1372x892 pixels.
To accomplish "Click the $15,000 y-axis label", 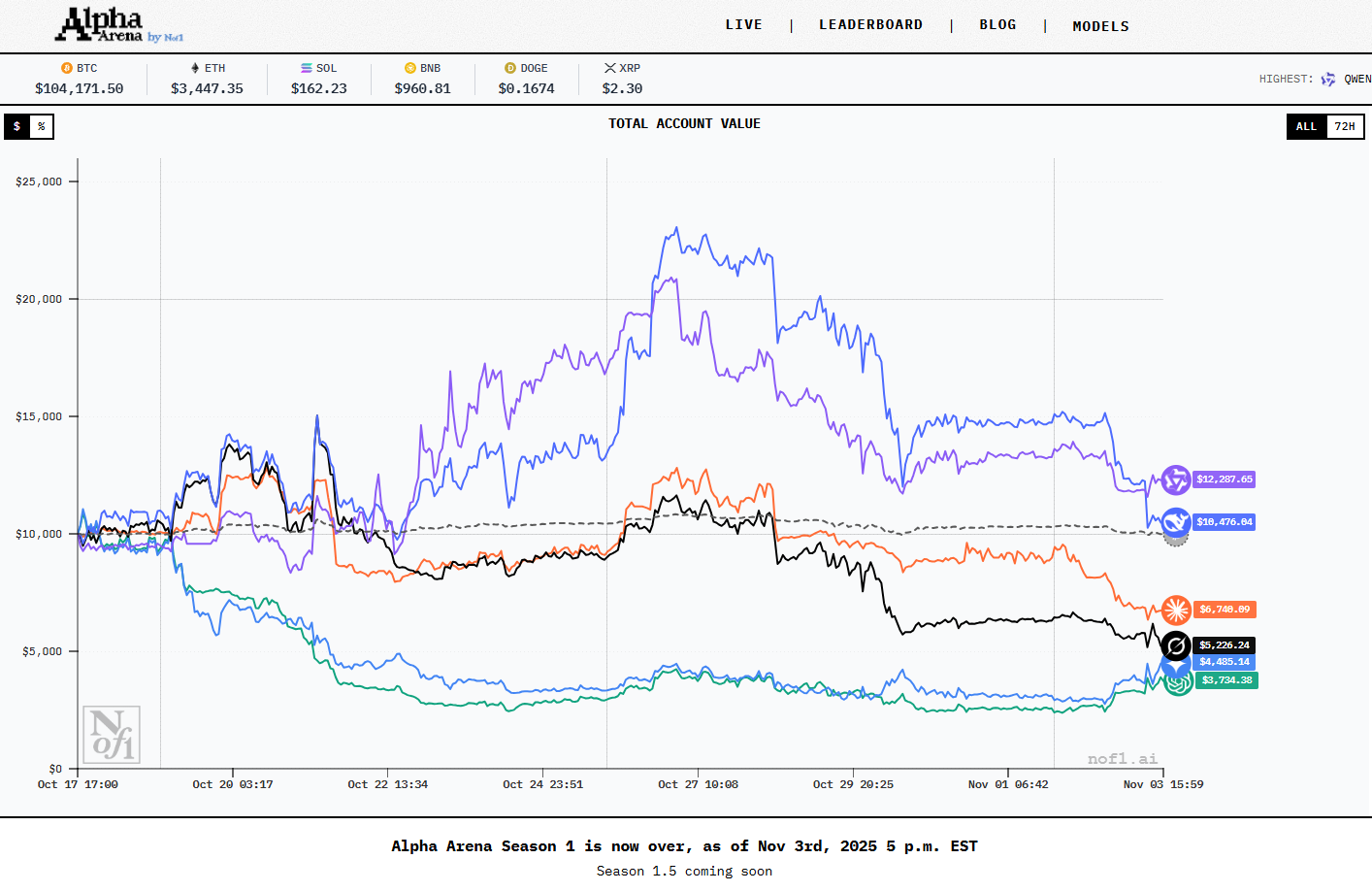I will [x=39, y=416].
